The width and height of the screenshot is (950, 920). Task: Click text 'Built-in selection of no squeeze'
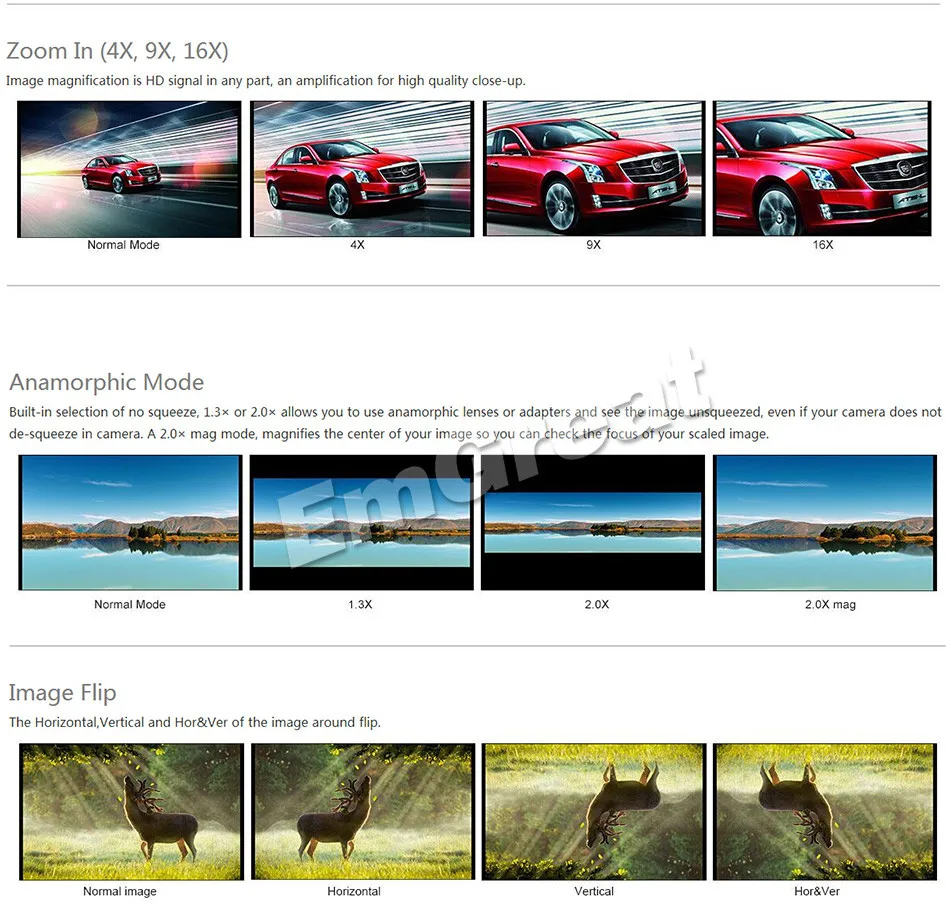104,412
